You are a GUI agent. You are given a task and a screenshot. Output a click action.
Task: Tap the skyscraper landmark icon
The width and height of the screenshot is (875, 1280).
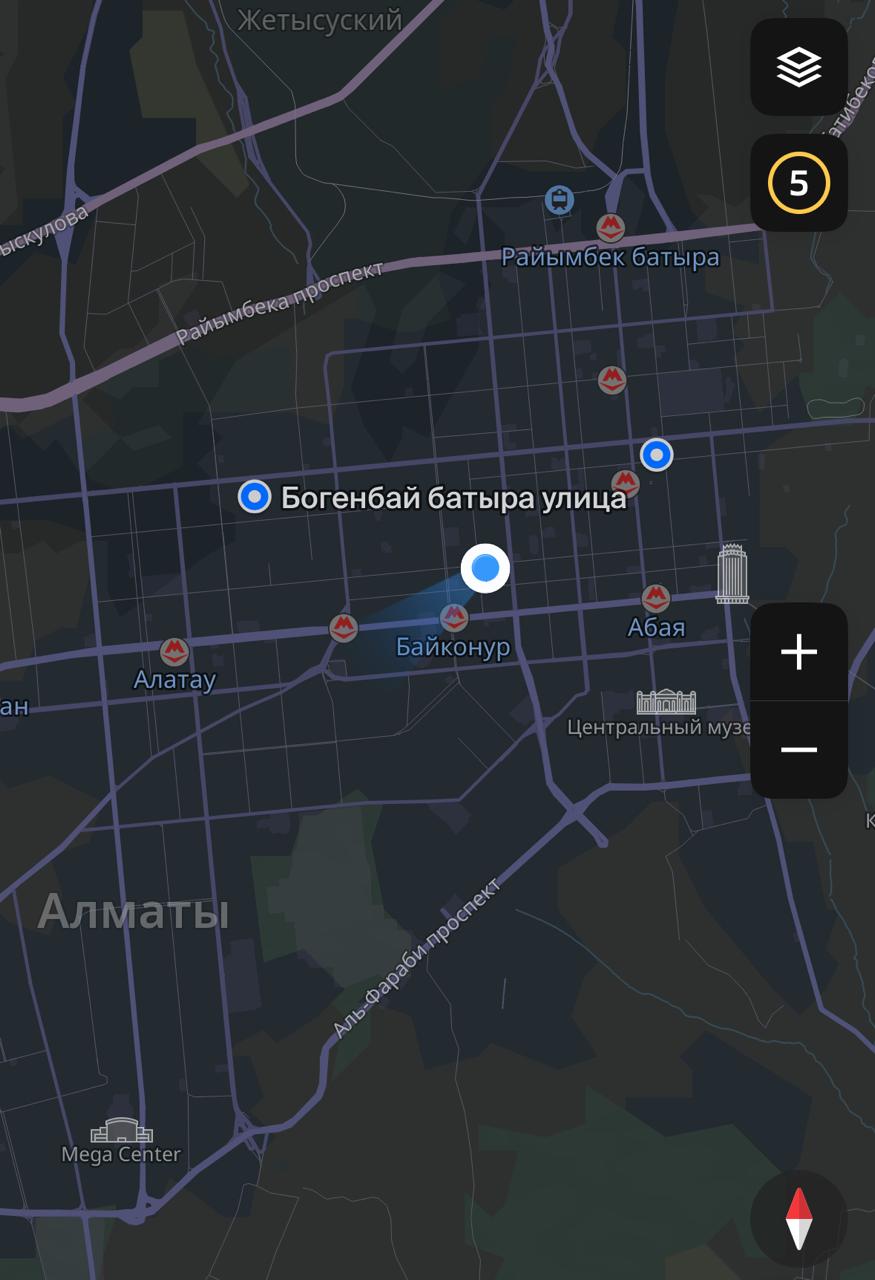[733, 573]
